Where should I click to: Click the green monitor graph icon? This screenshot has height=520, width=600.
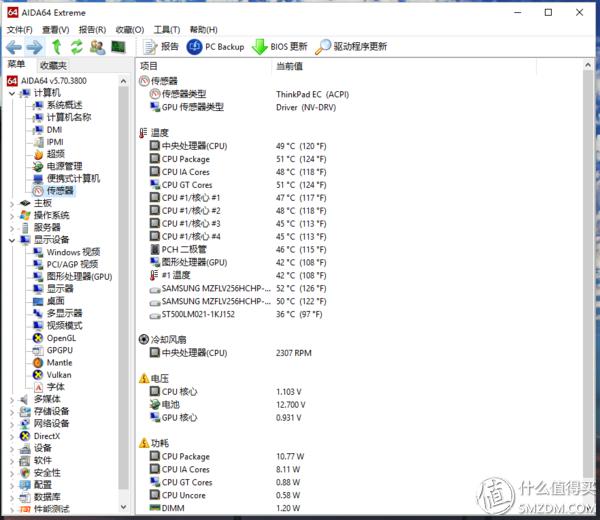pyautogui.click(x=118, y=47)
